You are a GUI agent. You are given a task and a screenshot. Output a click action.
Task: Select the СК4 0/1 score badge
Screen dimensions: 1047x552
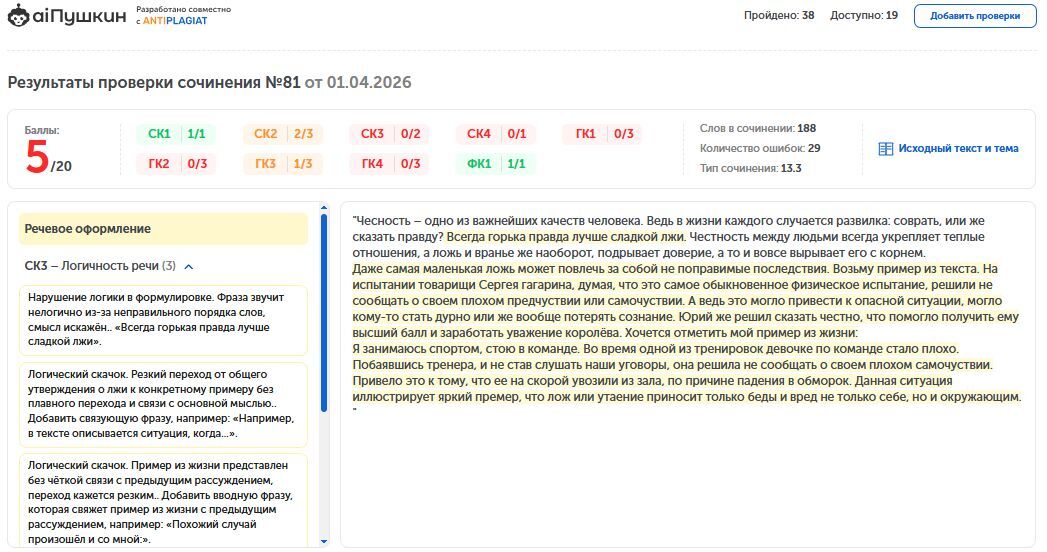[x=496, y=134]
